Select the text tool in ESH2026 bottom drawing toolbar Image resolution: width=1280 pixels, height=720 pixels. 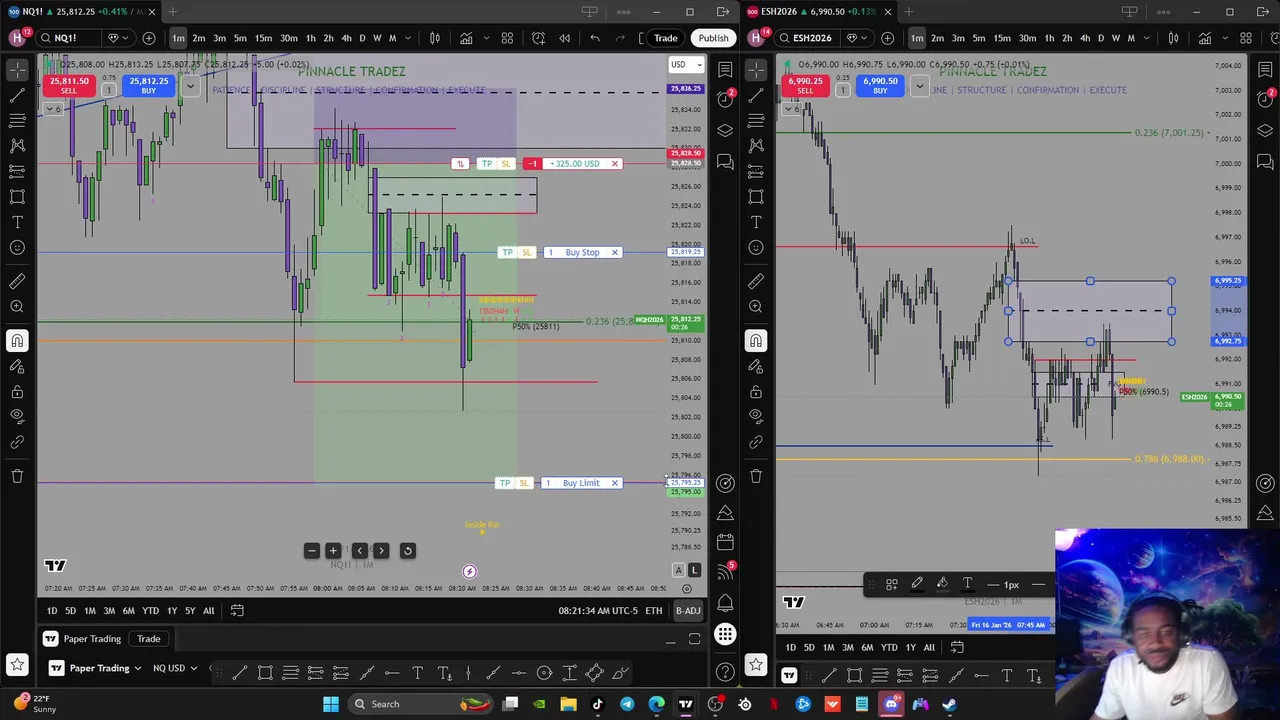tap(1006, 676)
